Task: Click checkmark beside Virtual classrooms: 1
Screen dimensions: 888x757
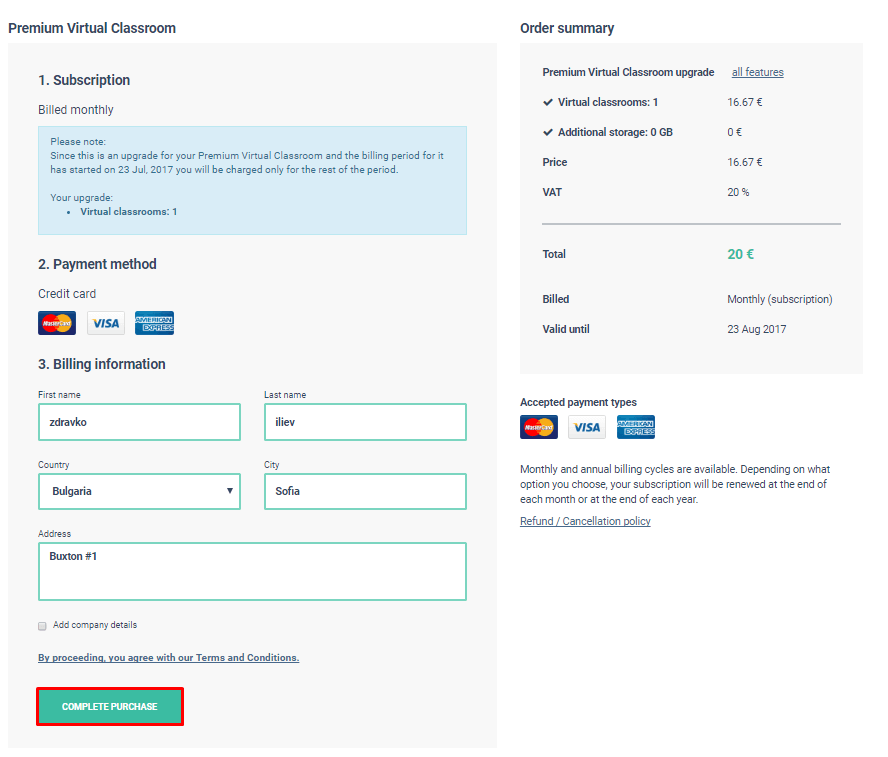Action: pos(548,102)
